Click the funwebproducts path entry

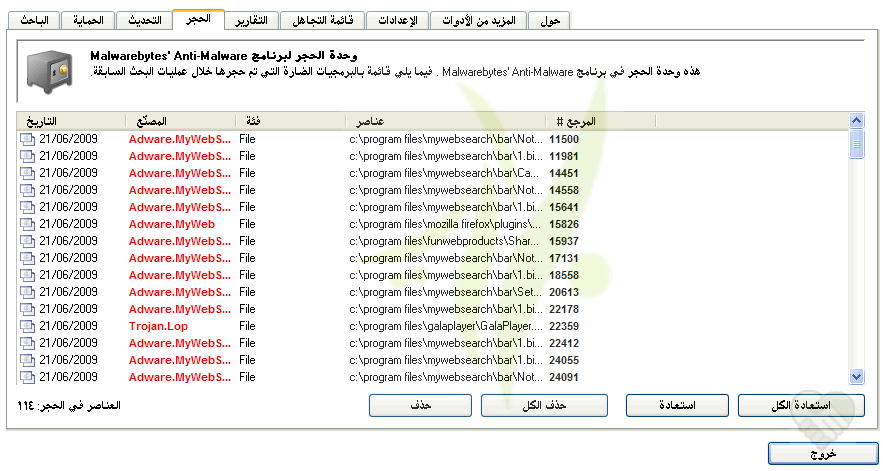(444, 241)
